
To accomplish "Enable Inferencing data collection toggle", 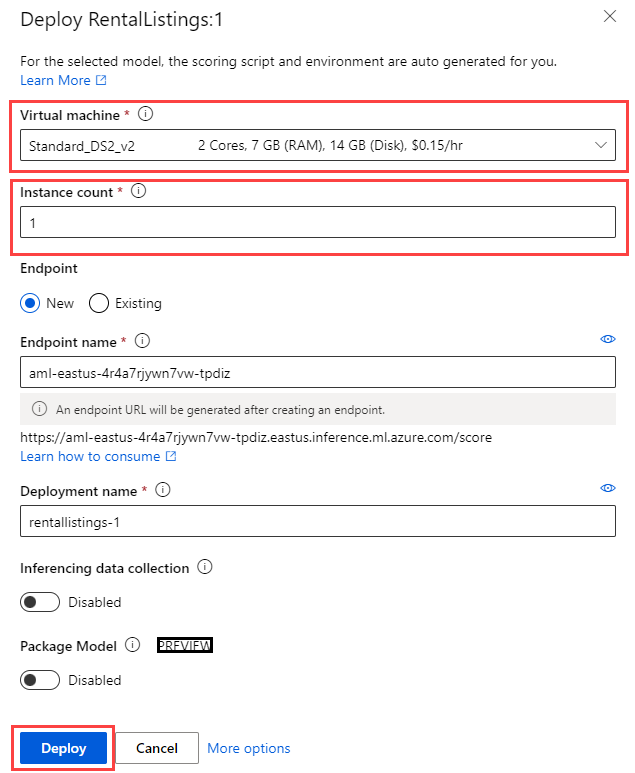I will pos(42,602).
